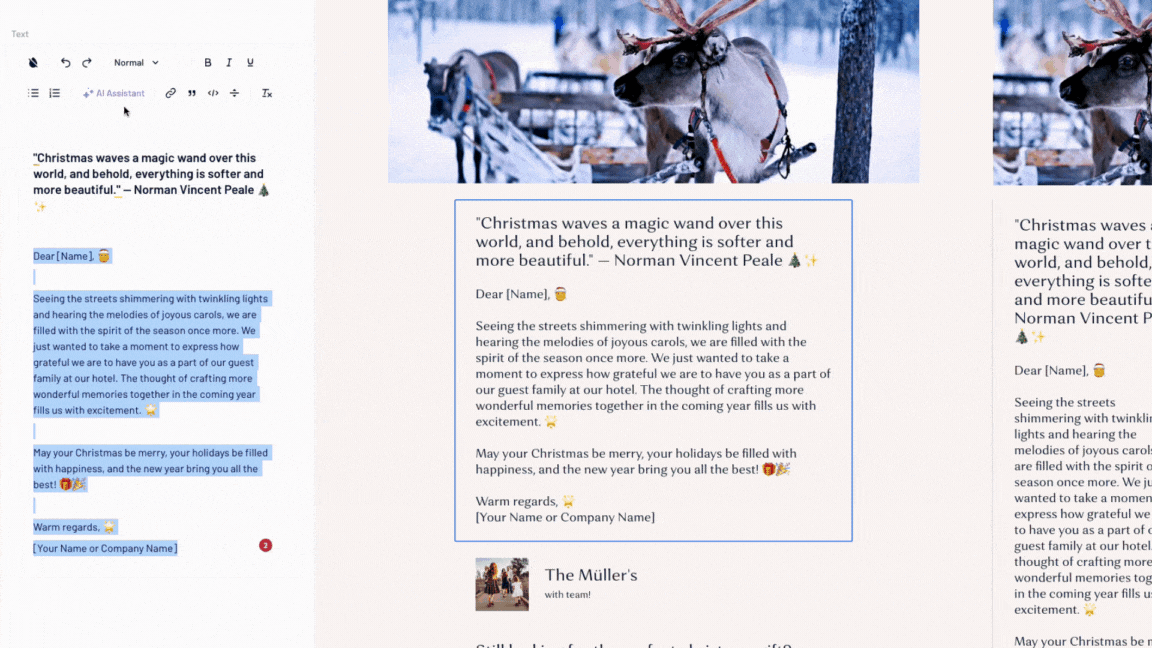Undo the last edit

(x=65, y=62)
